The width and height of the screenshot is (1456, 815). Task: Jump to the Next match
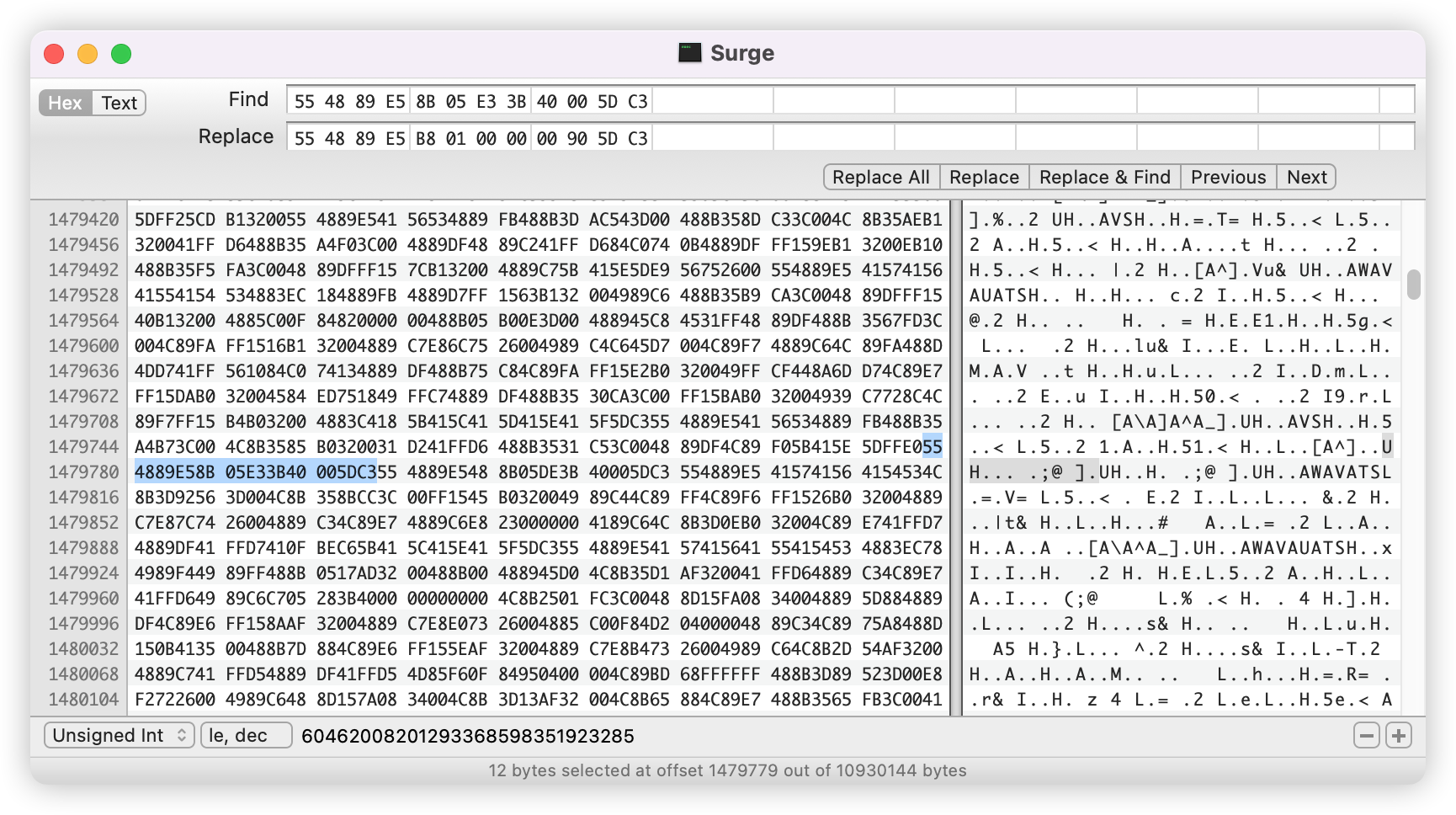1306,177
